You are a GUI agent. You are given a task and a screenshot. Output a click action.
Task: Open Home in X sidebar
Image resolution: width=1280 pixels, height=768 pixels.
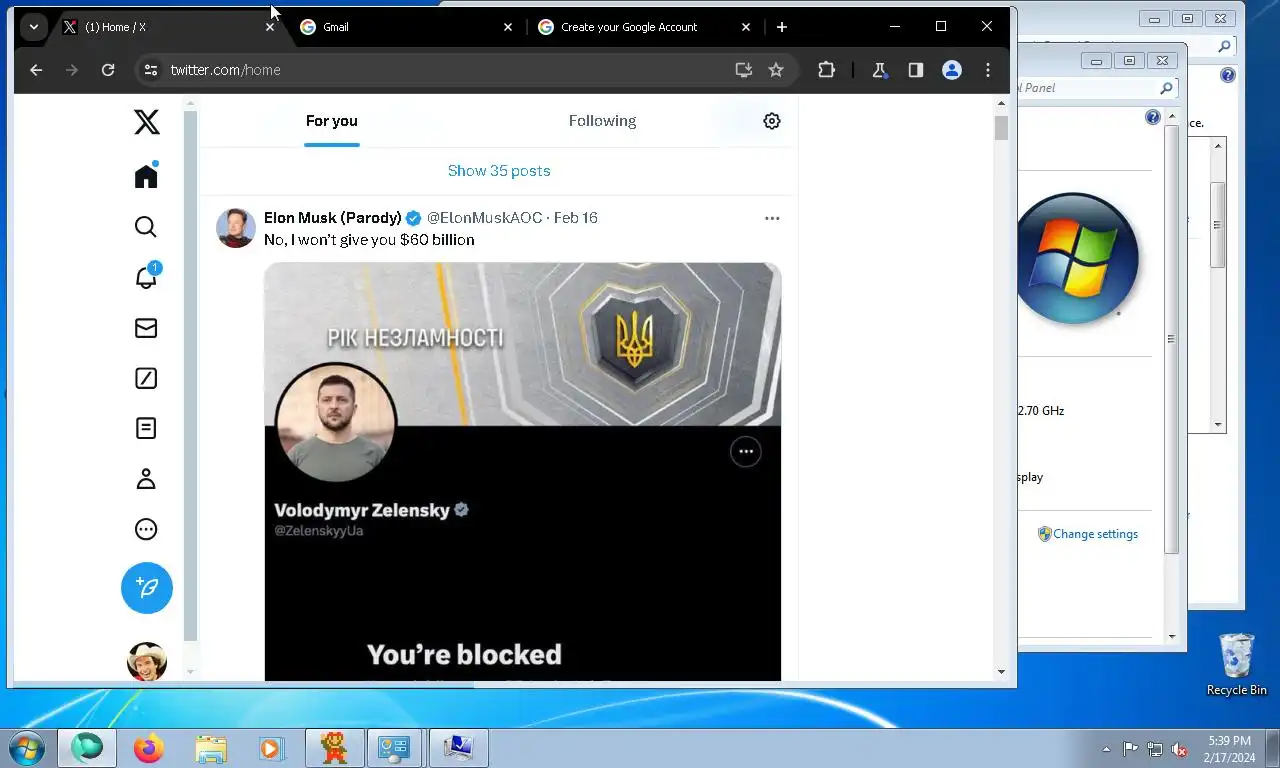(146, 175)
